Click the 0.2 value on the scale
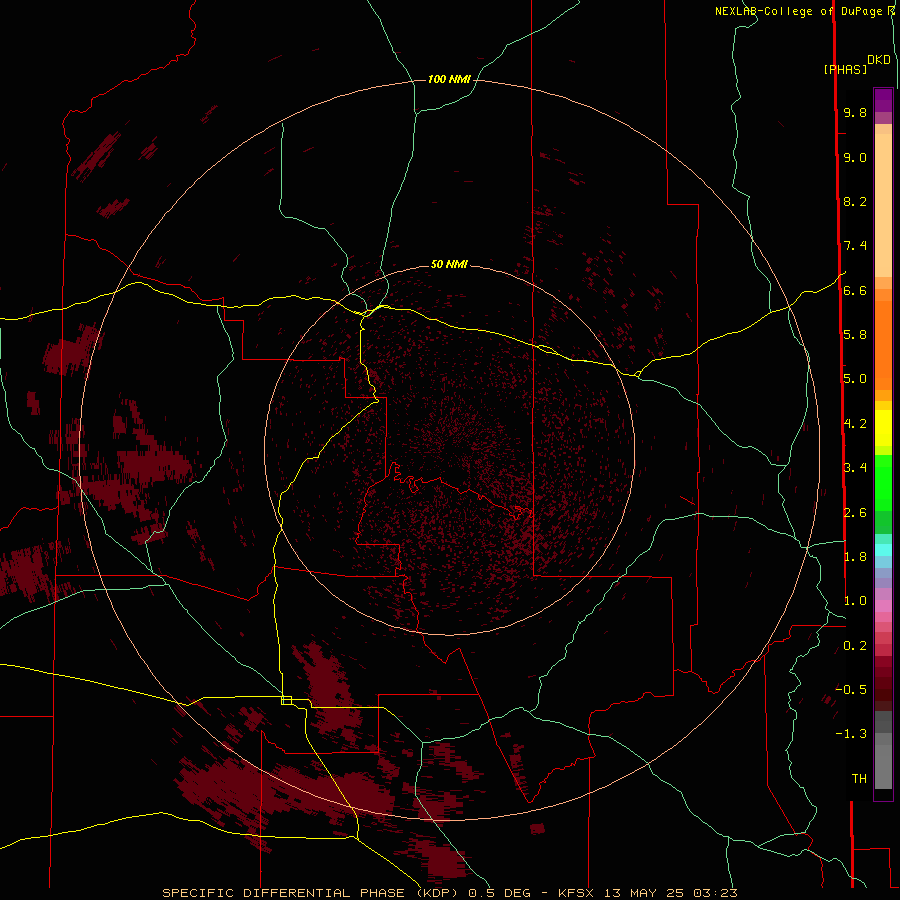 coord(855,646)
